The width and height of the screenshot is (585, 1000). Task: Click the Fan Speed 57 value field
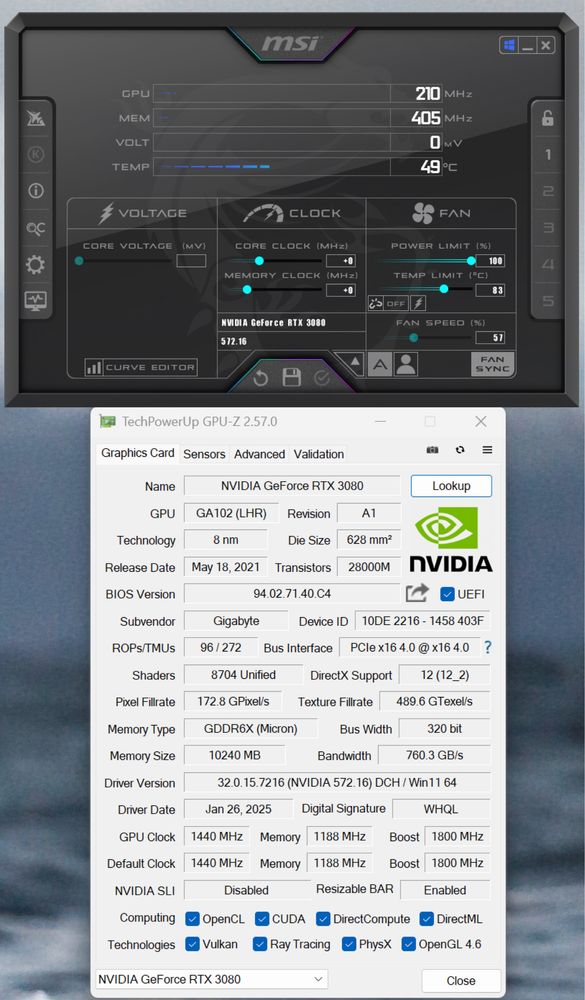click(x=491, y=337)
